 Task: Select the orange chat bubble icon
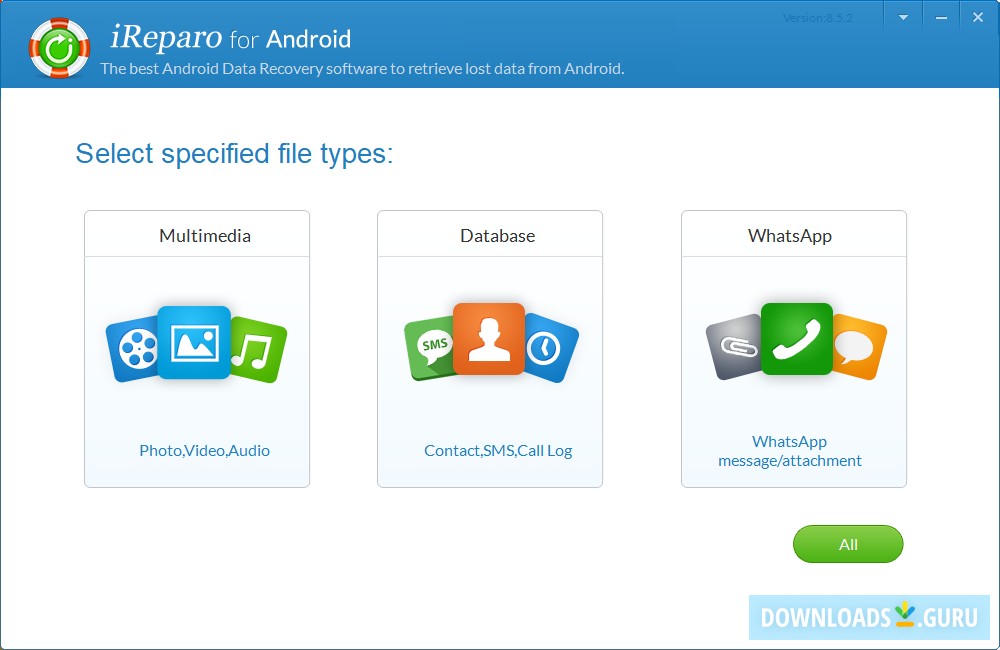pos(858,347)
